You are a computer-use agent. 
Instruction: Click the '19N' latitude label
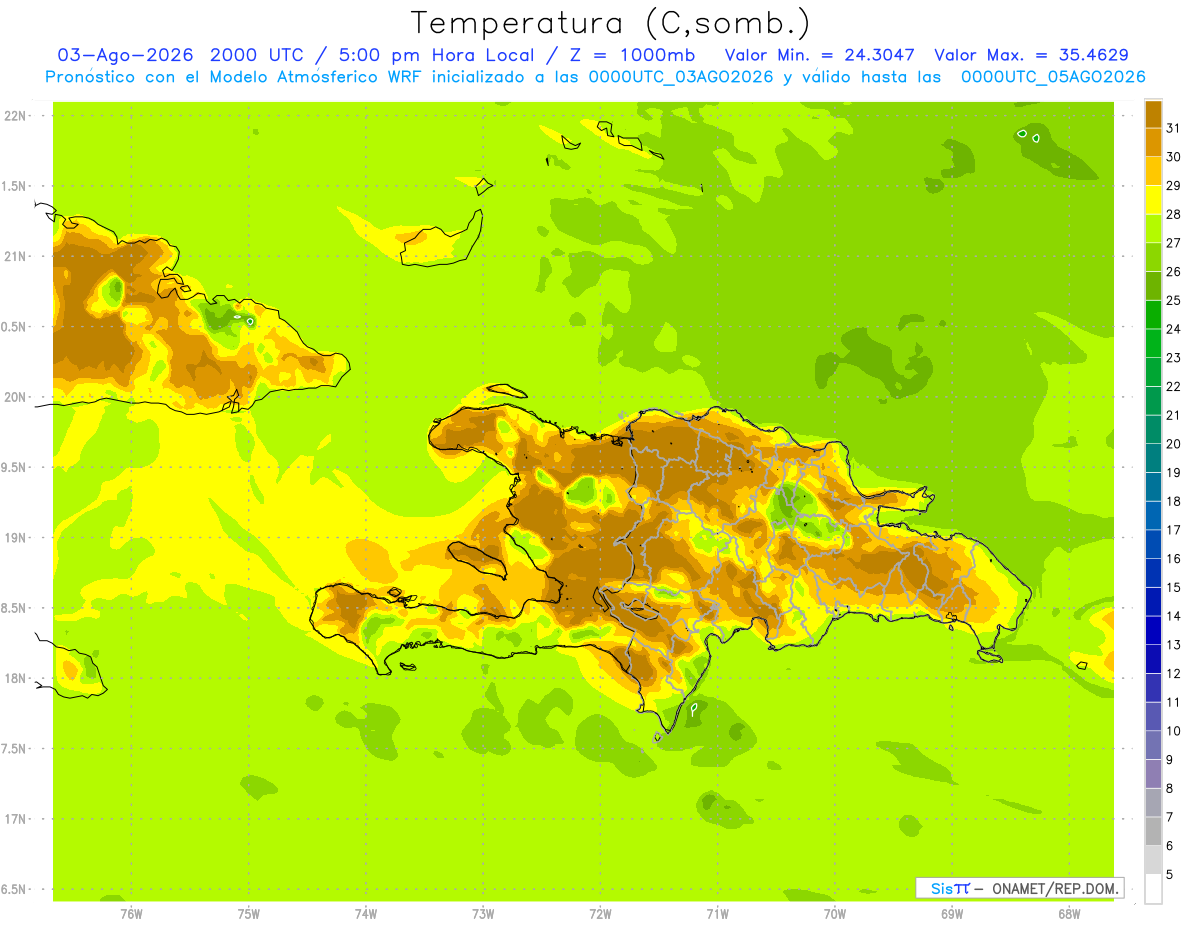tap(16, 538)
